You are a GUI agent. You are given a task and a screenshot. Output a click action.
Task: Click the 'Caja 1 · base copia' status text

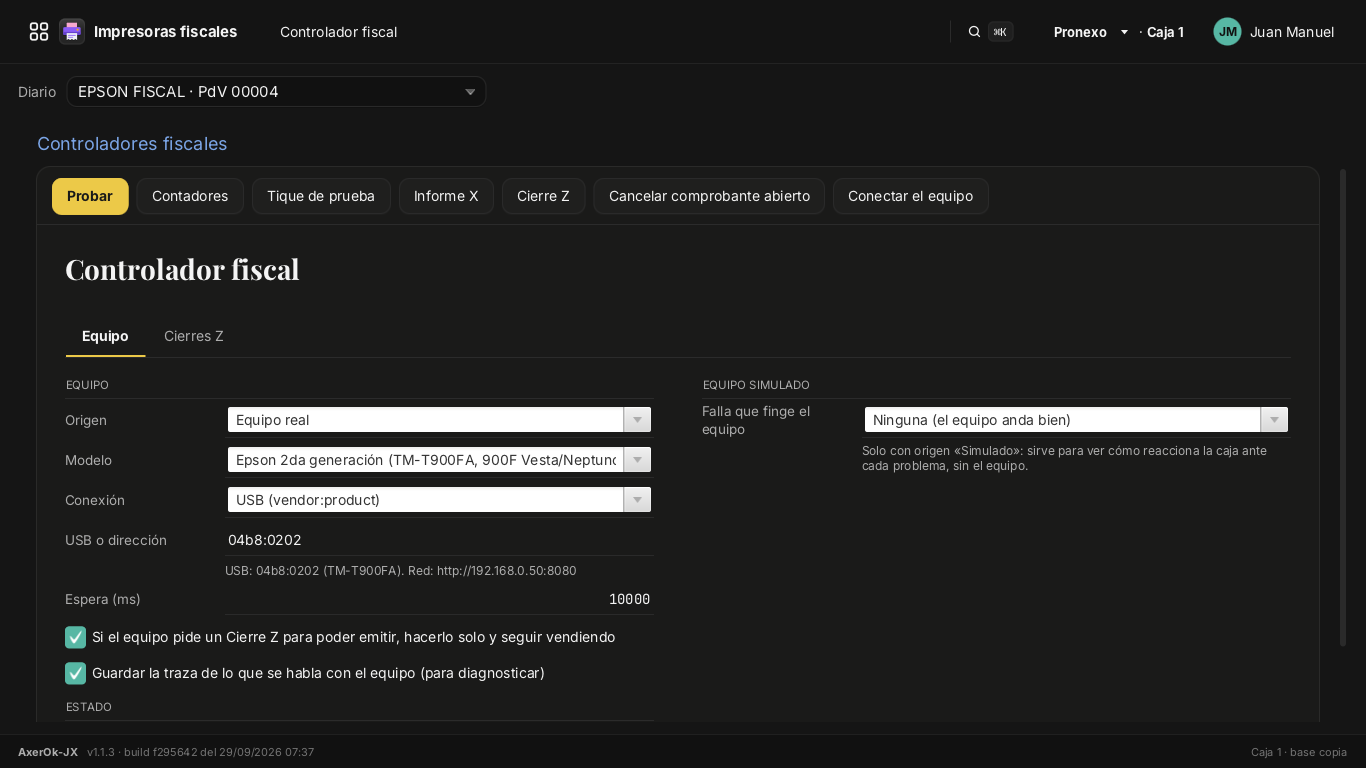[x=1299, y=752]
